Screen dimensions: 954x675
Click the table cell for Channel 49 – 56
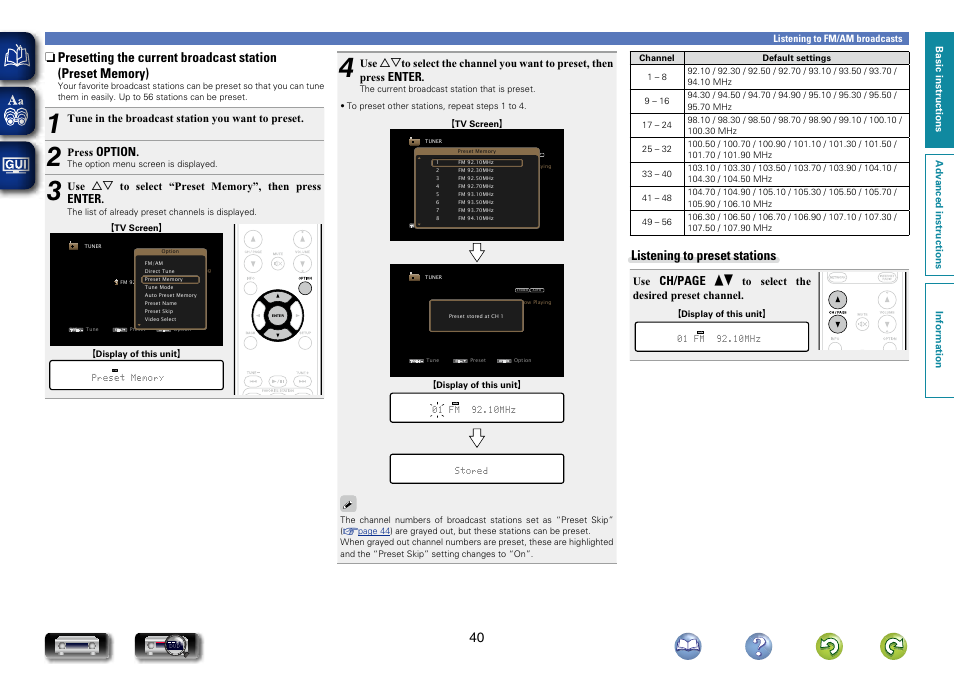coord(657,222)
